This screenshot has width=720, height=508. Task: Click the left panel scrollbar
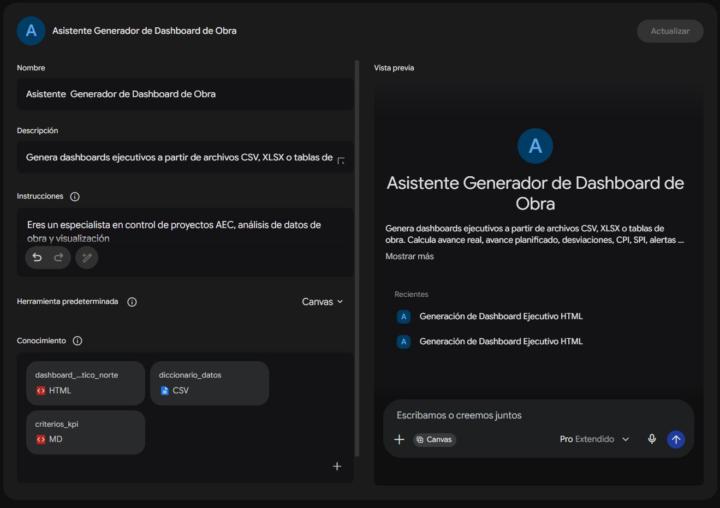[x=357, y=257]
